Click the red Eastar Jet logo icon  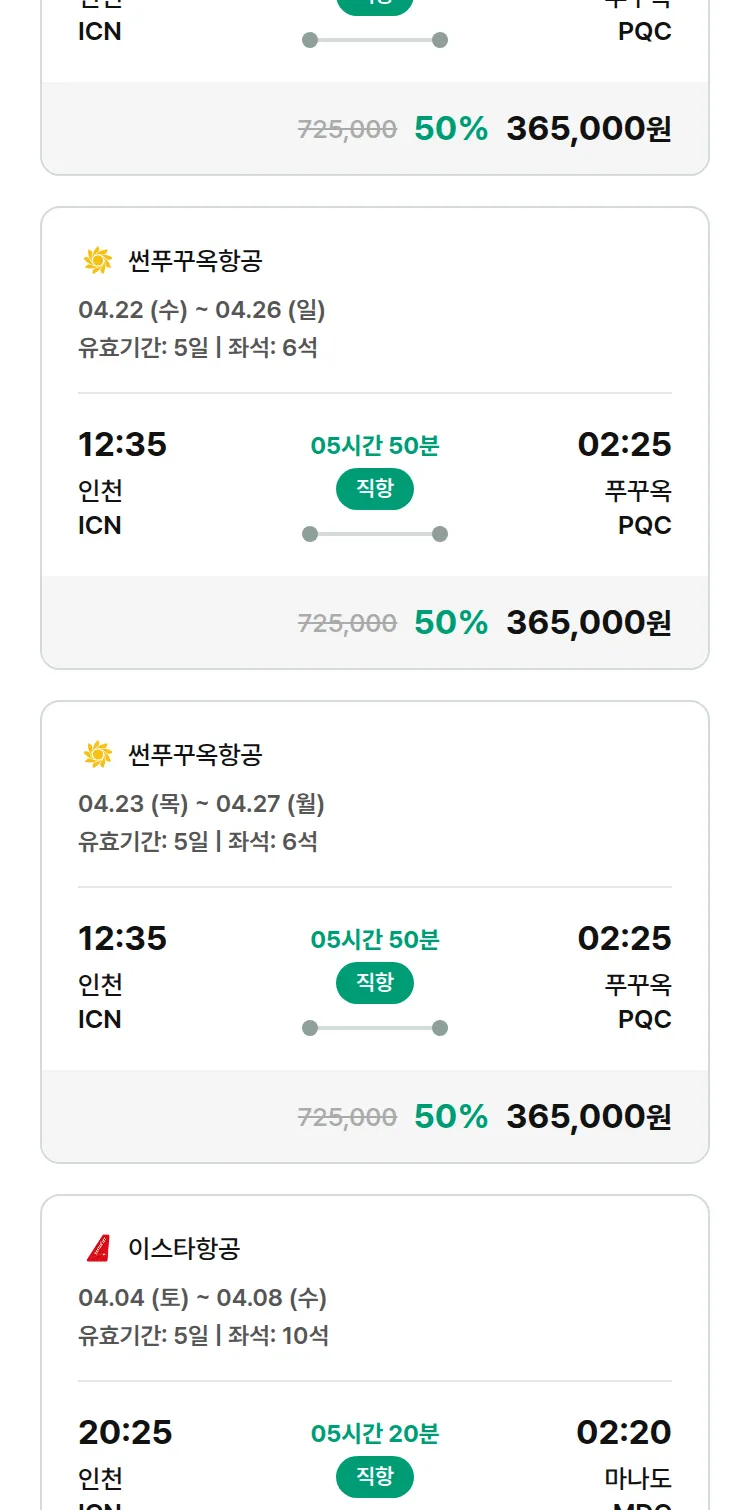click(98, 1248)
